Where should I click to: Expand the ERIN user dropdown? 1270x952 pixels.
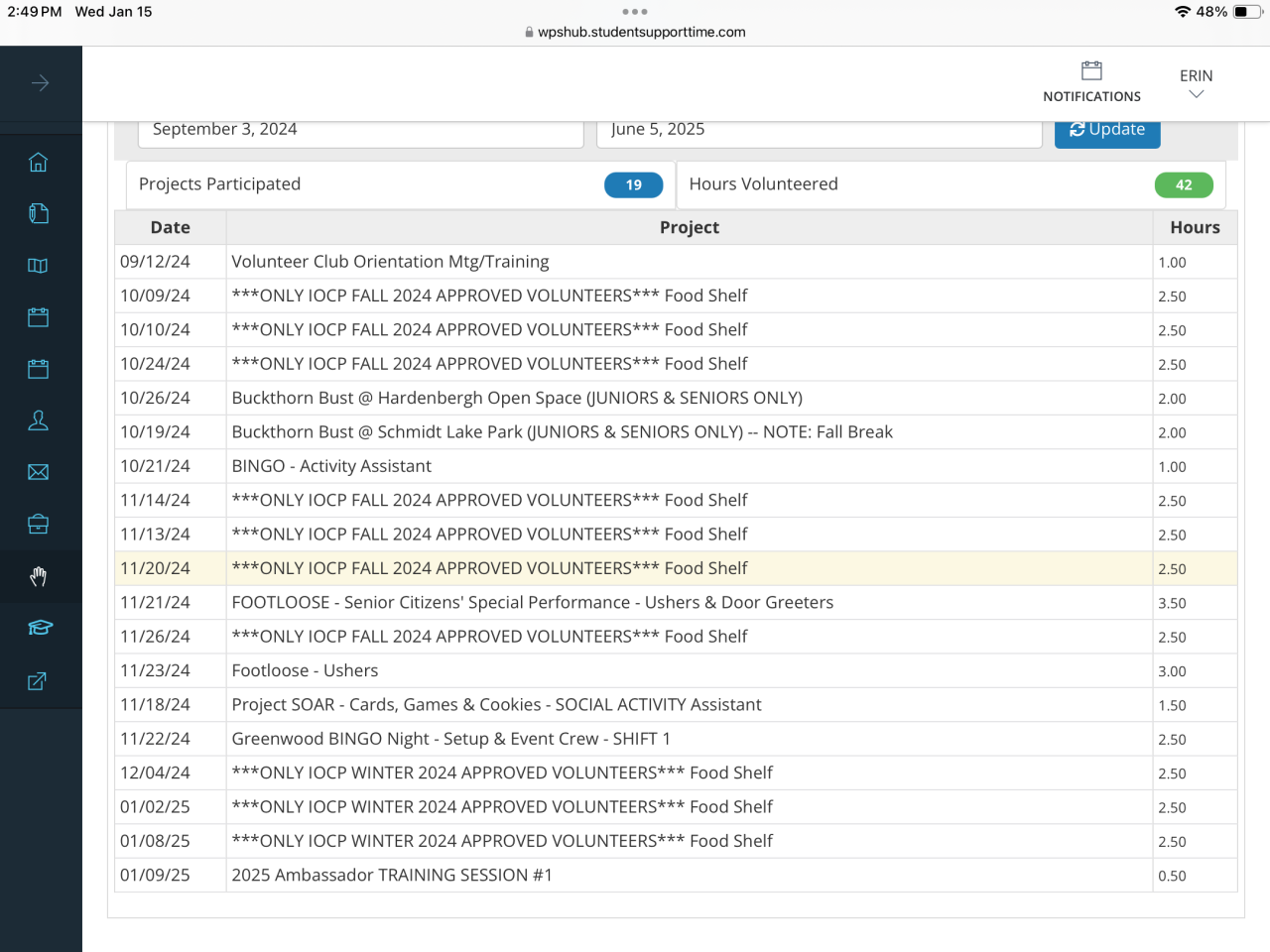(x=1196, y=83)
